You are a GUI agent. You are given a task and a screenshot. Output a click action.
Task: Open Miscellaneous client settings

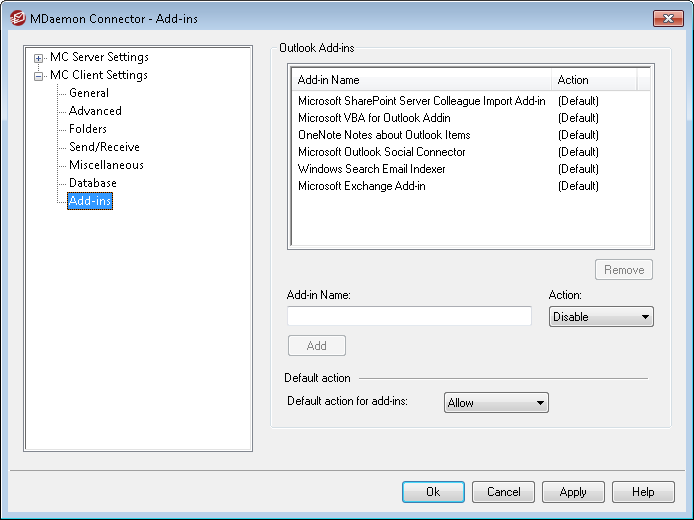pyautogui.click(x=106, y=165)
